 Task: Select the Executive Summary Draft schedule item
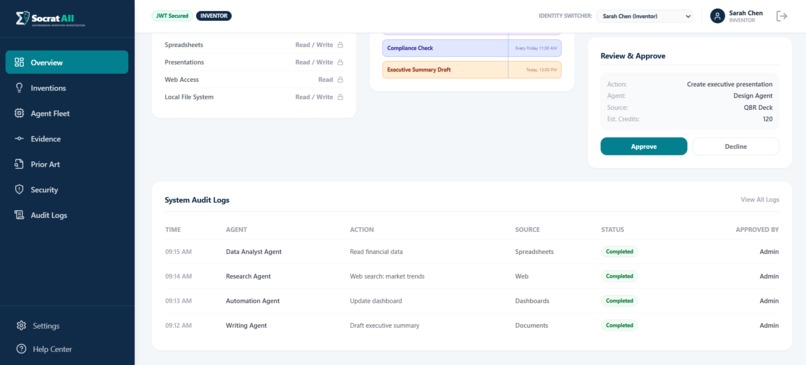pyautogui.click(x=472, y=69)
